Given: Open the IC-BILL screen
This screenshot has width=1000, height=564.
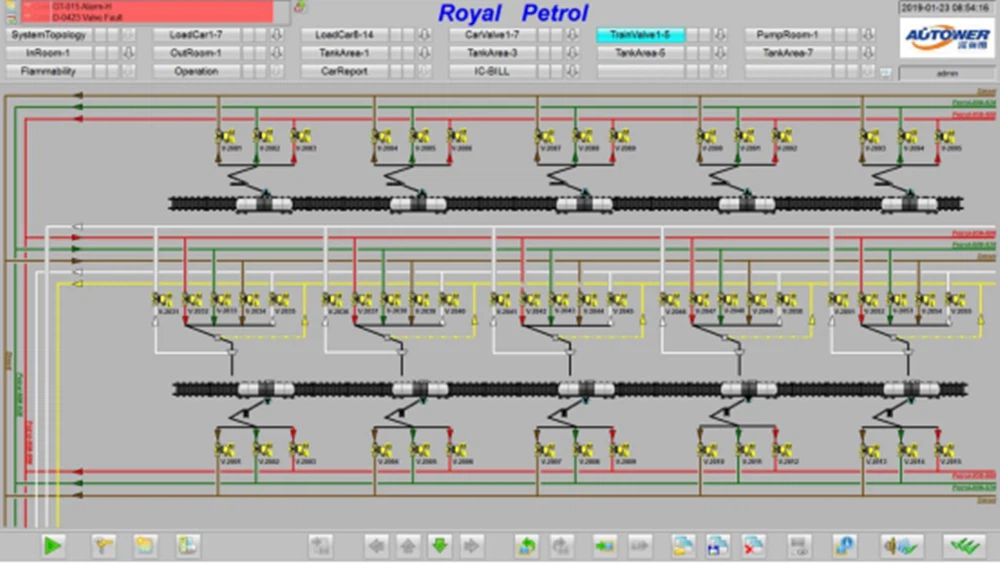Looking at the screenshot, I should (x=492, y=71).
